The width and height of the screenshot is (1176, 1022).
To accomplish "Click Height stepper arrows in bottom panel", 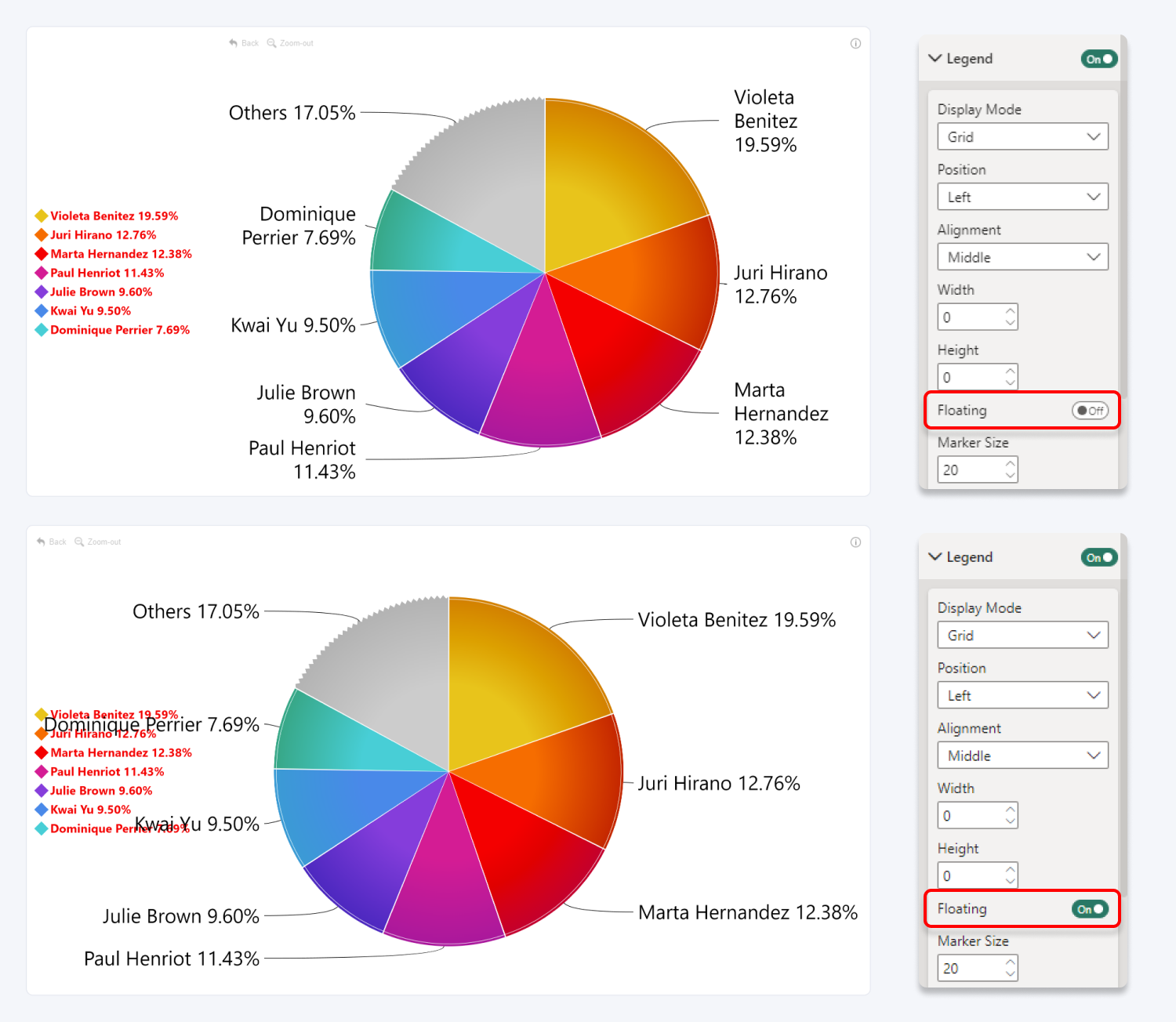I will [1011, 875].
